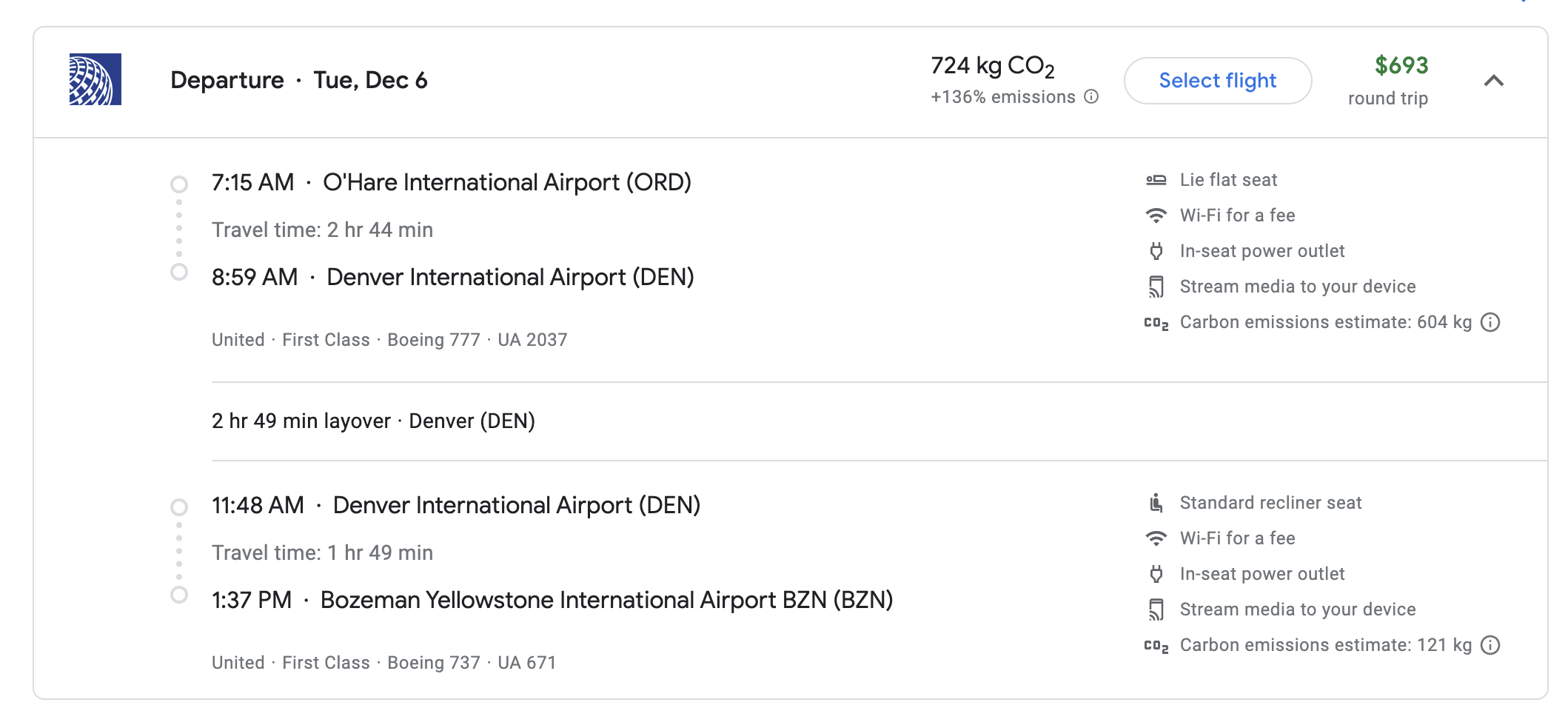The width and height of the screenshot is (1568, 708).
Task: Click the 724 kg CO2 total text
Action: (x=992, y=66)
